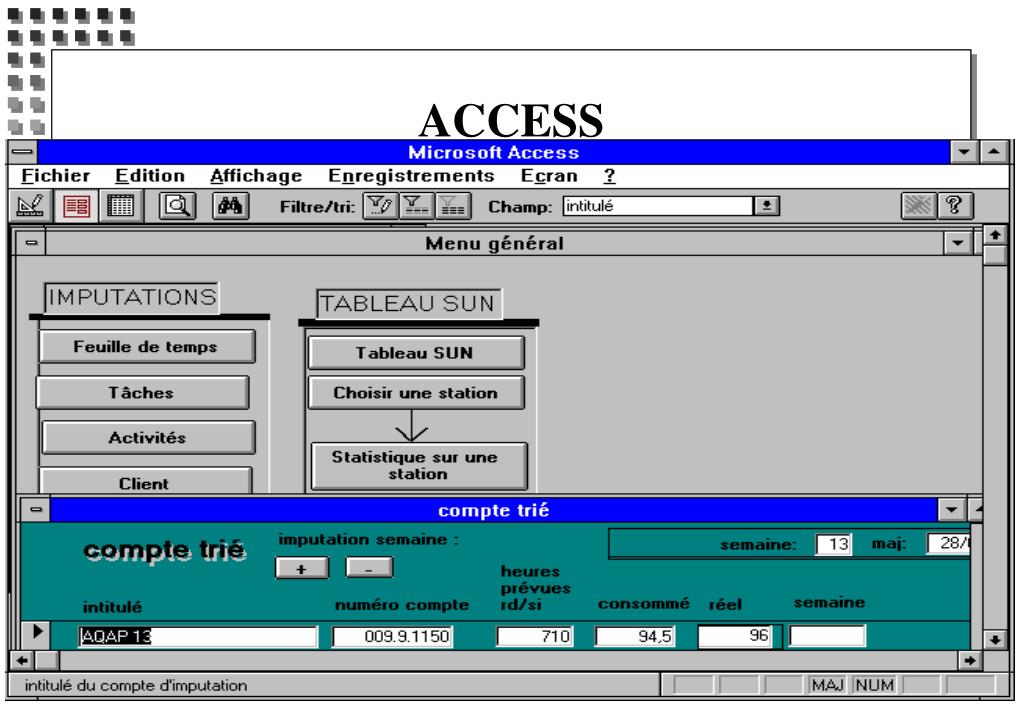The image size is (1023, 708).
Task: Click horizontal scrollbar right arrow
Action: [970, 660]
